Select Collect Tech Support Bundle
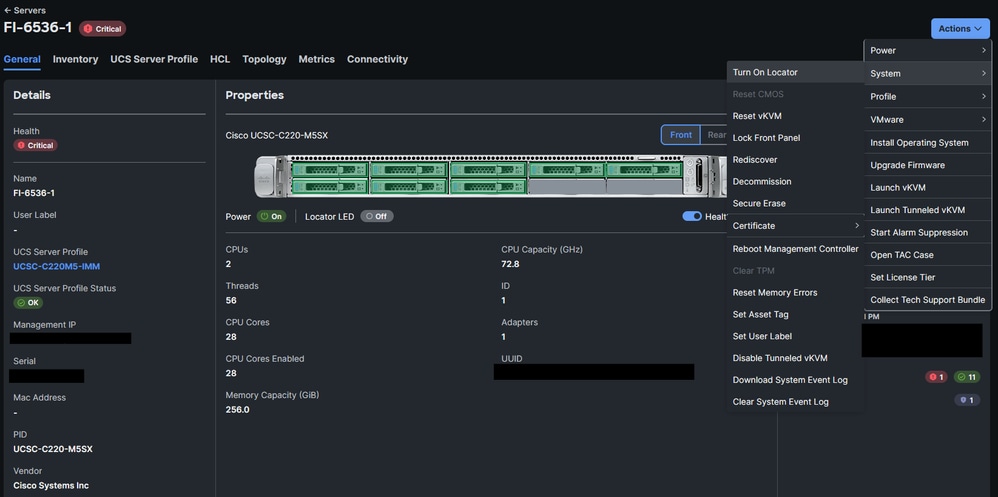Screen dimensions: 998x497 (927, 300)
